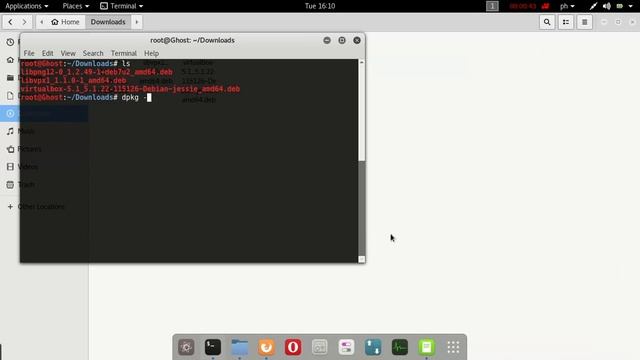
Task: Open Files folder icon in dock
Action: (x=240, y=347)
